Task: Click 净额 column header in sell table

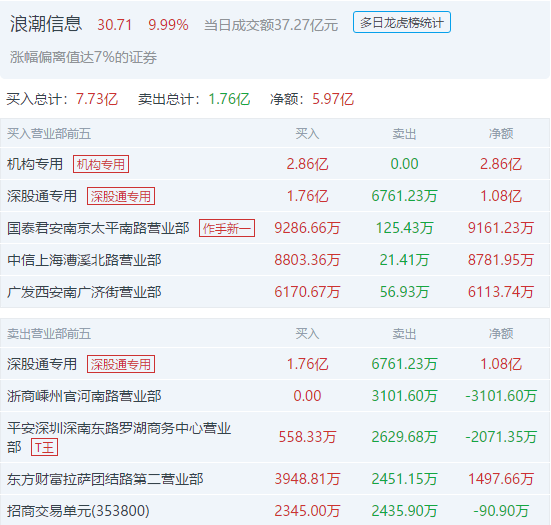Action: click(x=501, y=333)
